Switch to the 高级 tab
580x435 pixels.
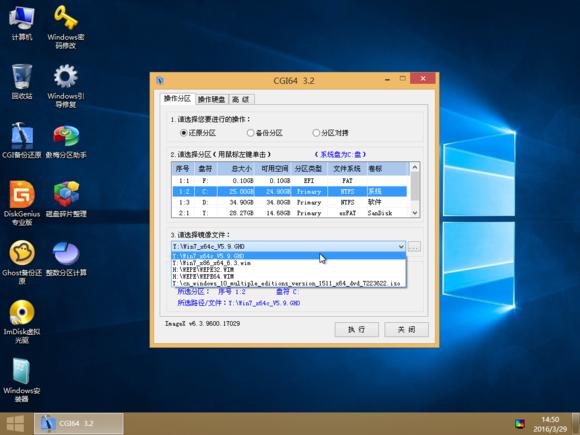[x=241, y=99]
